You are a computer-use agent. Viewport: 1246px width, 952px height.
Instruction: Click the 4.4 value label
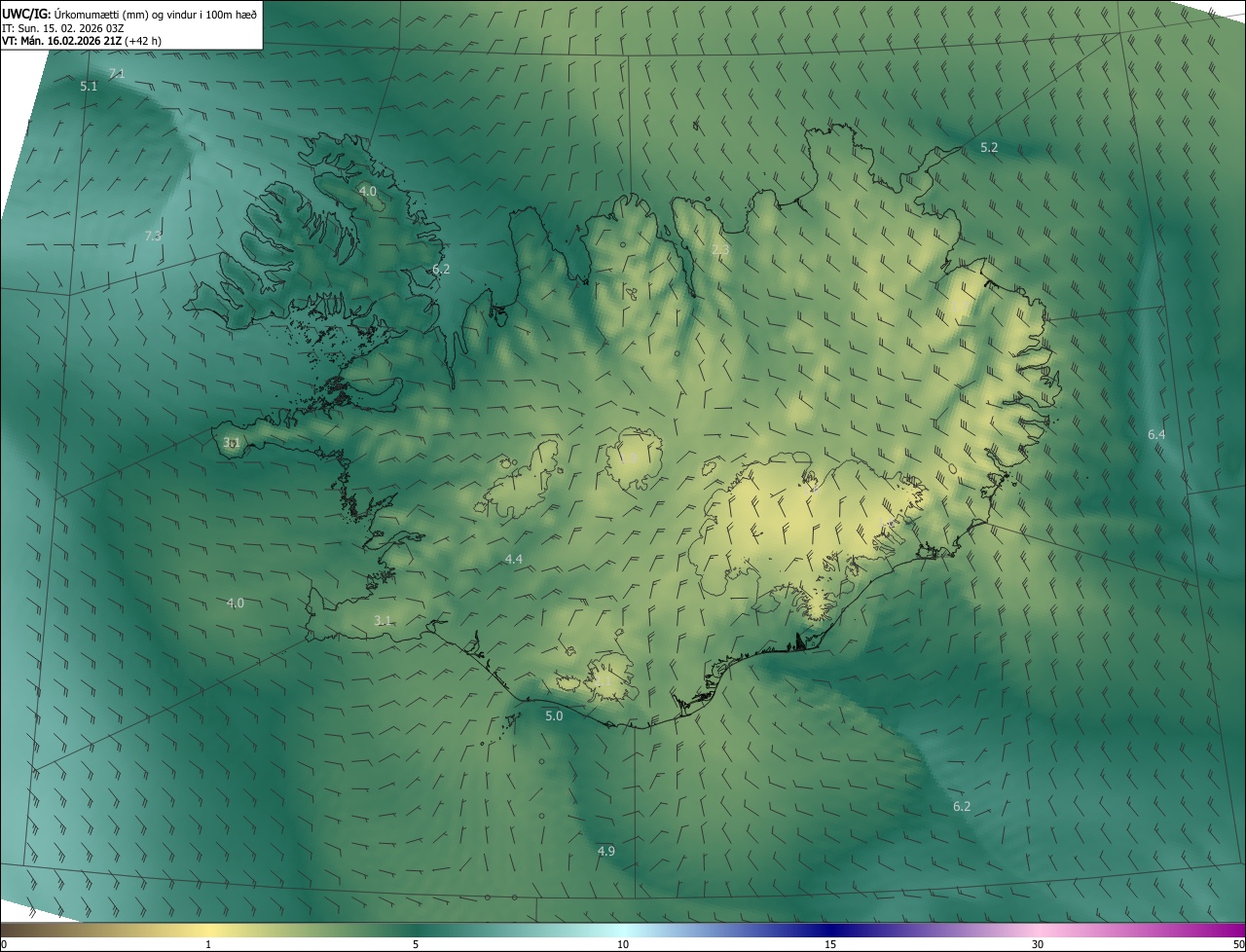click(514, 559)
